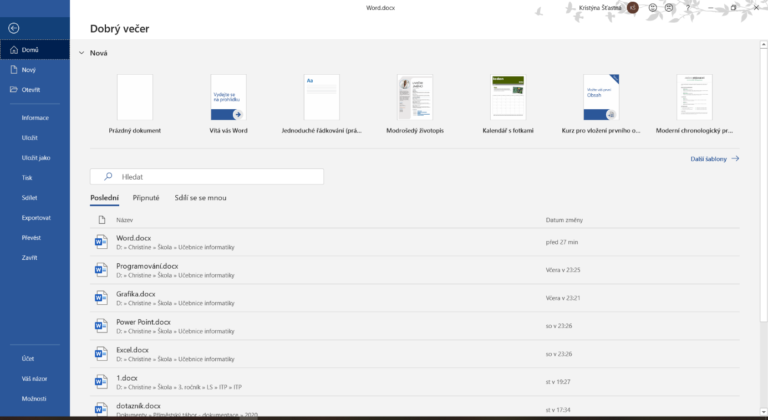The width and height of the screenshot is (768, 420).
Task: Open help with the question mark icon
Action: tap(687, 7)
